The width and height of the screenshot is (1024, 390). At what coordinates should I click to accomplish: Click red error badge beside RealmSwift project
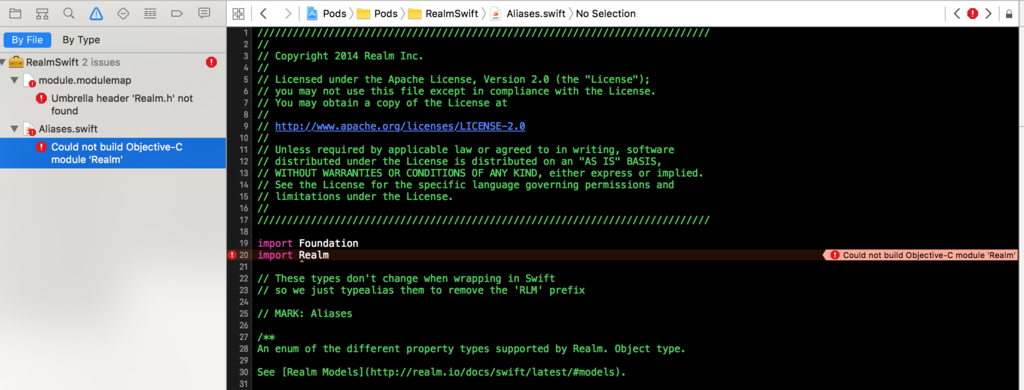(x=211, y=62)
